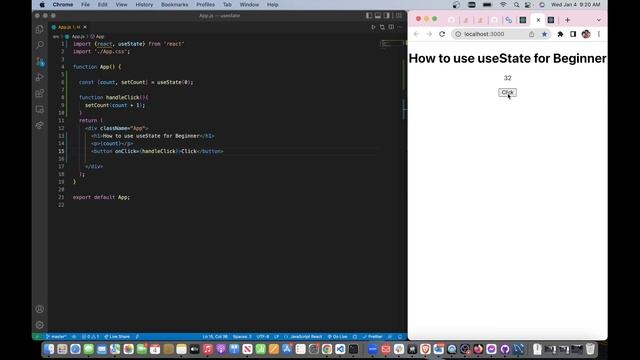Open the Live Share activity bar icon
Screen dimensions: 640x360
[x=40, y=125]
